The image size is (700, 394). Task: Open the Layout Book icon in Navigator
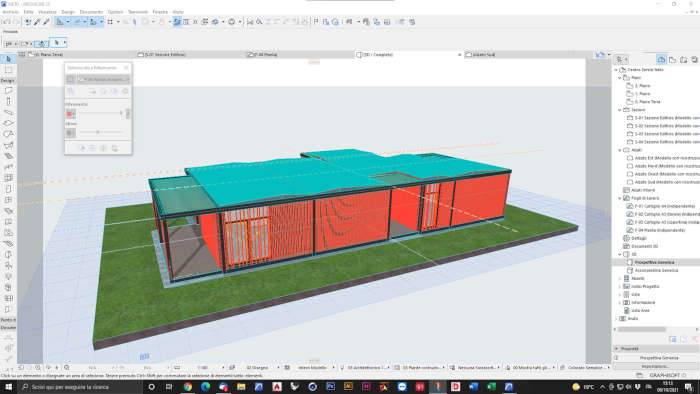[683, 59]
